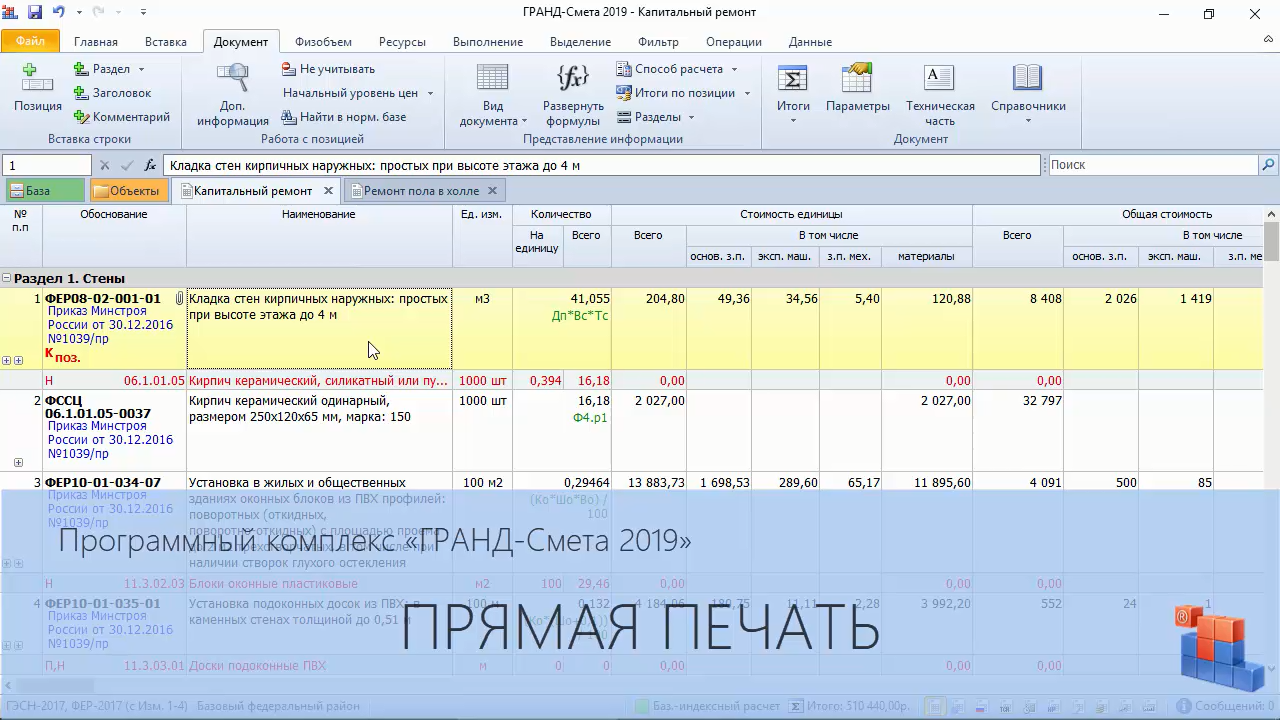
Task: Toggle Не учитывать for the selected position
Action: pyautogui.click(x=328, y=69)
